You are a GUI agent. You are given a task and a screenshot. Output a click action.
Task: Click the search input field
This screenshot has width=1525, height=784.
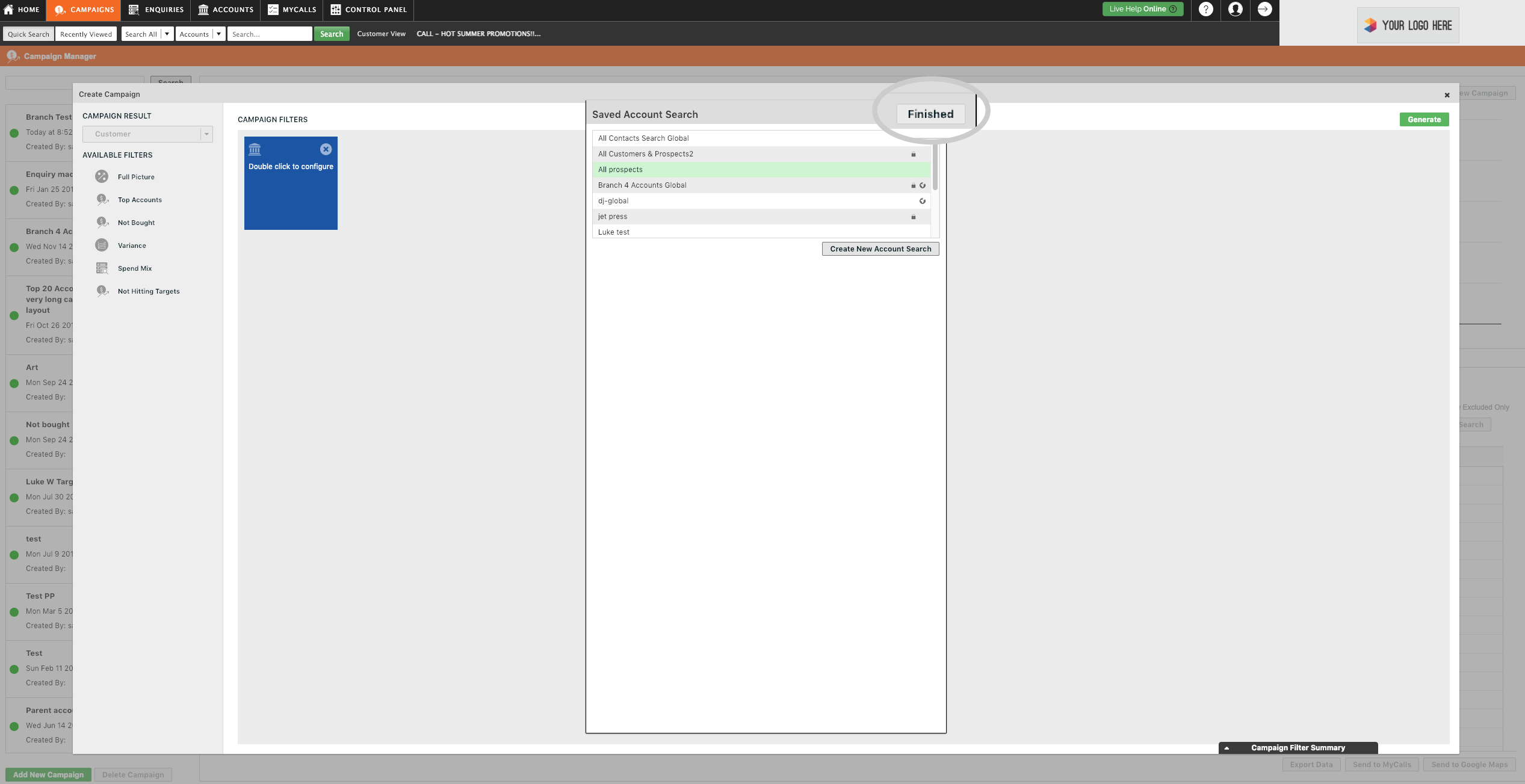269,34
